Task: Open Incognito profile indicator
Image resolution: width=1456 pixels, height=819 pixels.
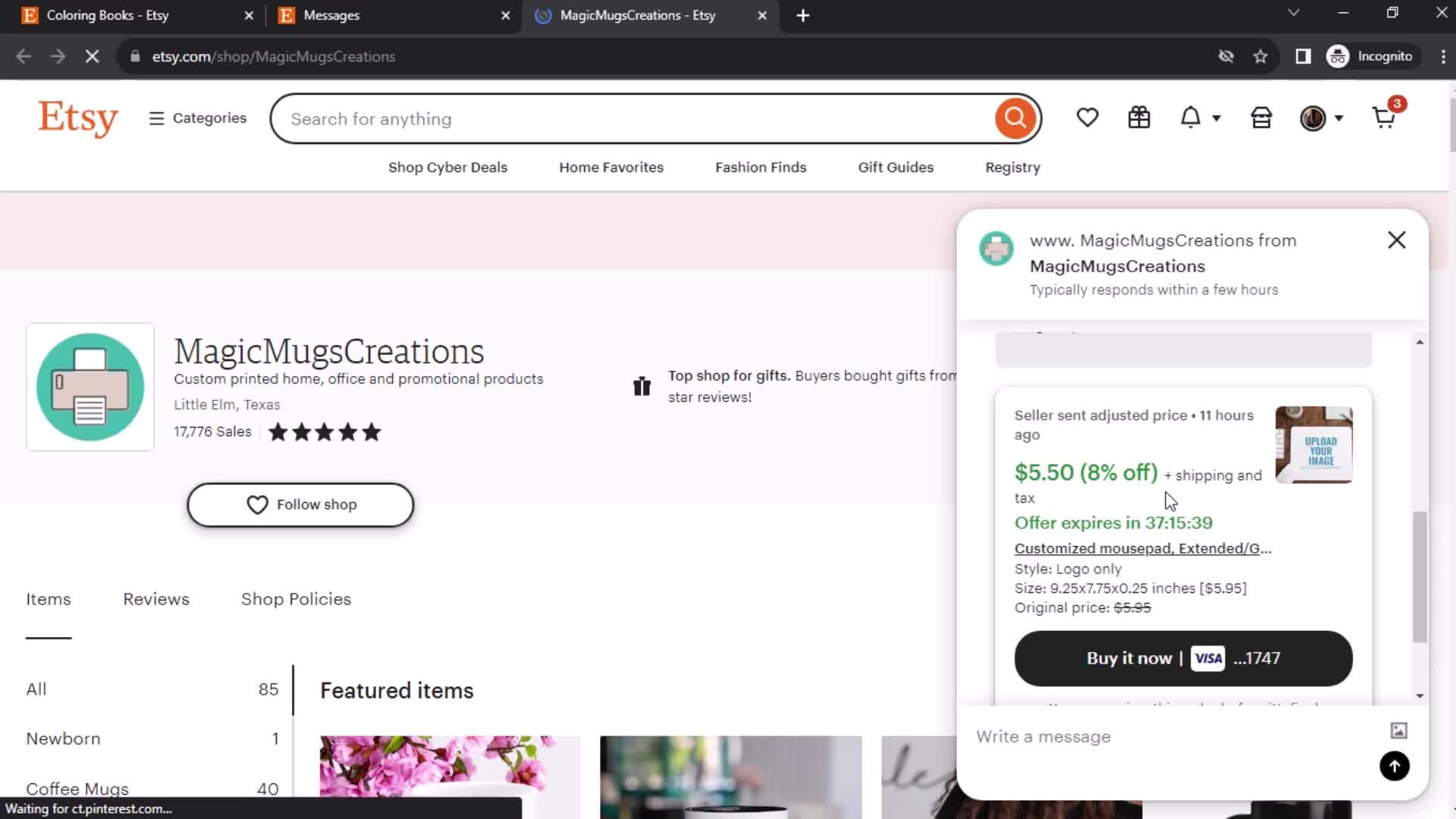Action: 1370,56
